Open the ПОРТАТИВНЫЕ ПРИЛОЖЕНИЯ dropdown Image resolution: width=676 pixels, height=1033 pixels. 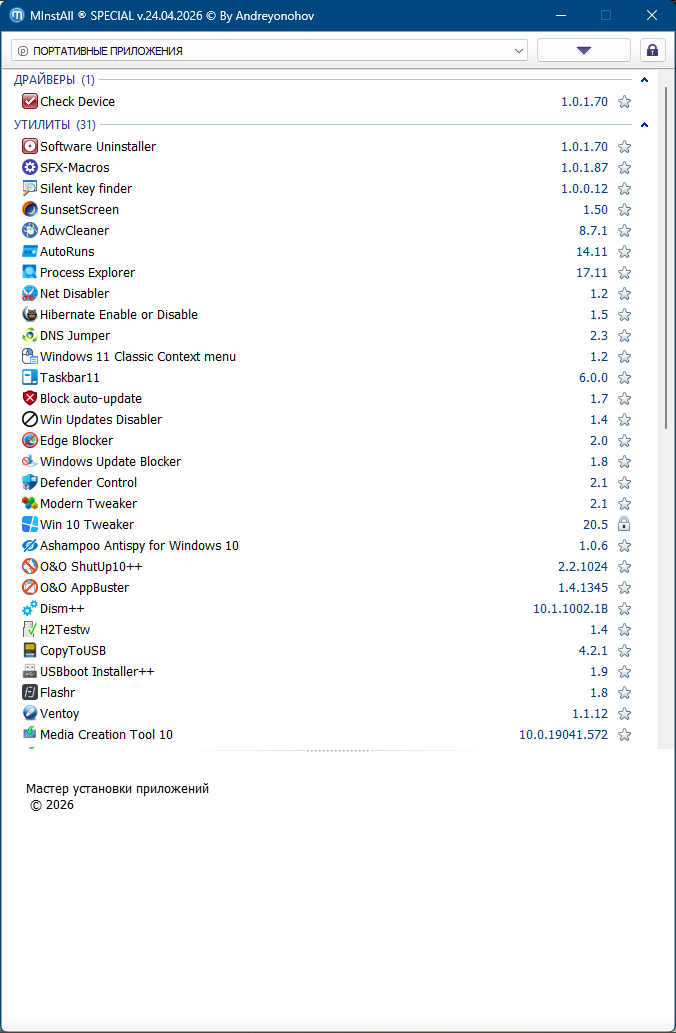269,50
